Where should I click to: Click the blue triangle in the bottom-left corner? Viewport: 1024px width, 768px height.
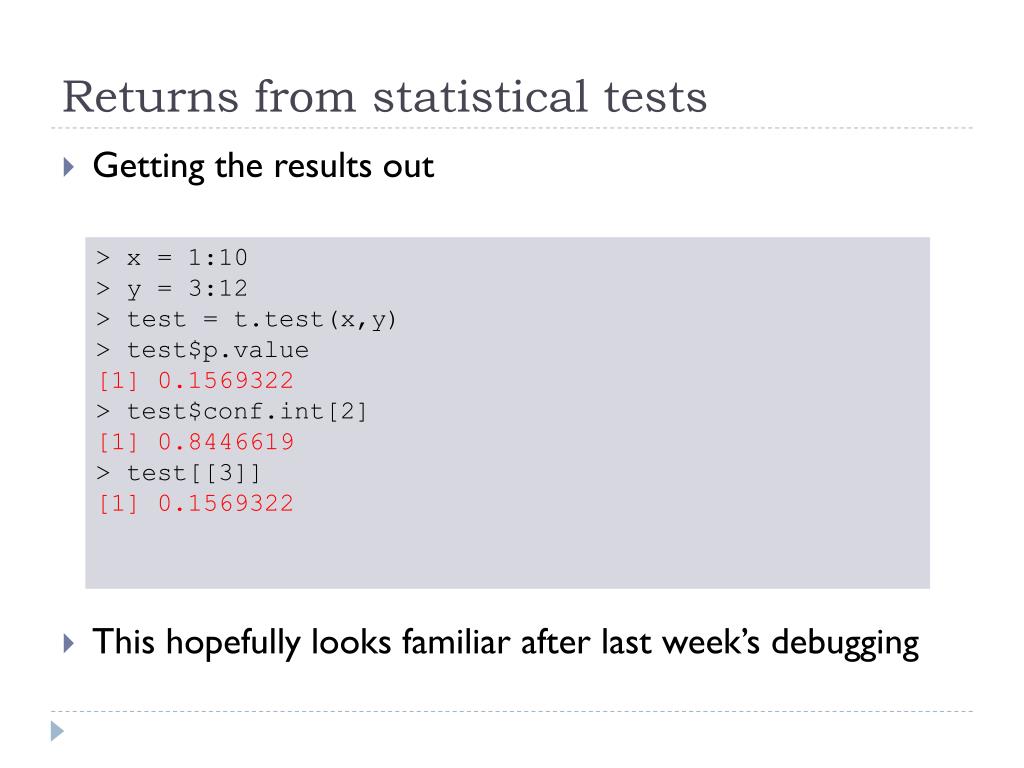(58, 732)
